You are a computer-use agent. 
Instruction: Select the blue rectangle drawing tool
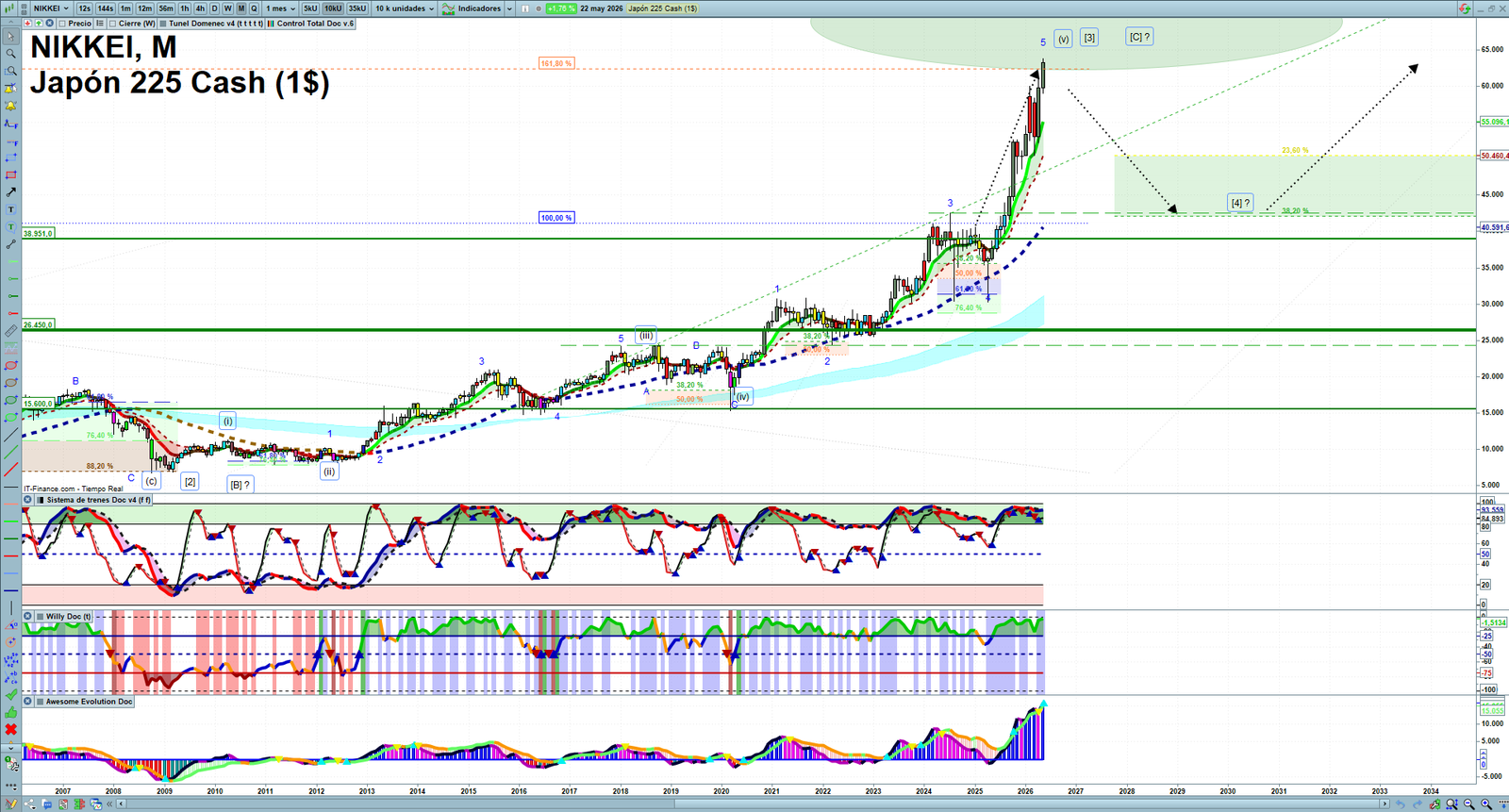pyautogui.click(x=11, y=157)
